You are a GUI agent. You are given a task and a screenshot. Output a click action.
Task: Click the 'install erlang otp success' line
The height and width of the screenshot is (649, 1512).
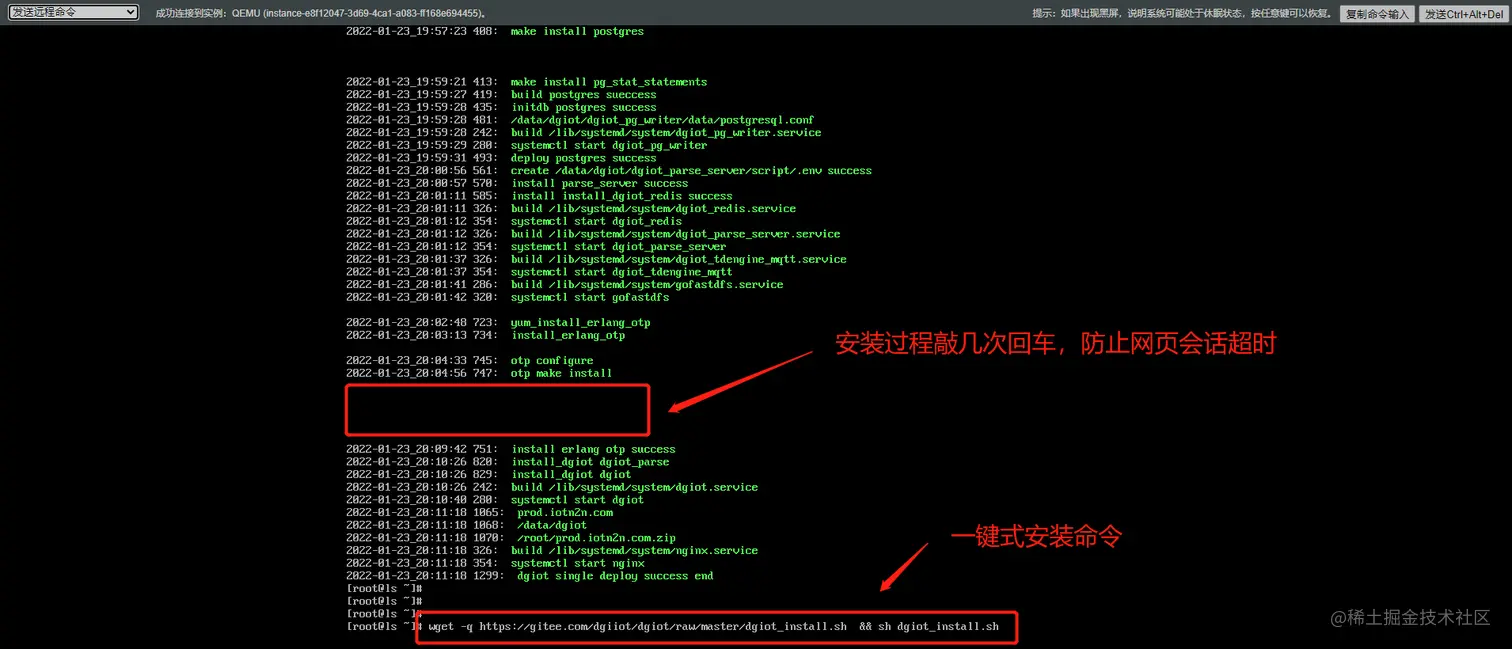(511, 450)
